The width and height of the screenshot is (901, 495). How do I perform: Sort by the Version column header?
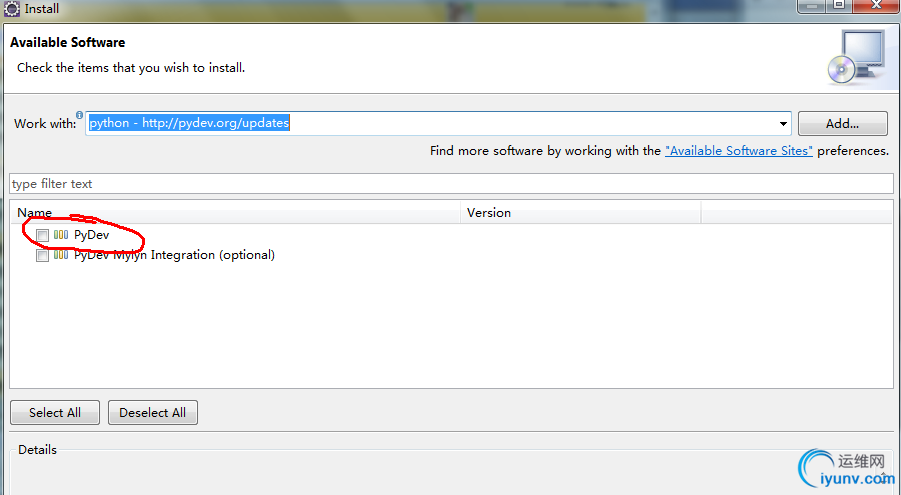(581, 213)
